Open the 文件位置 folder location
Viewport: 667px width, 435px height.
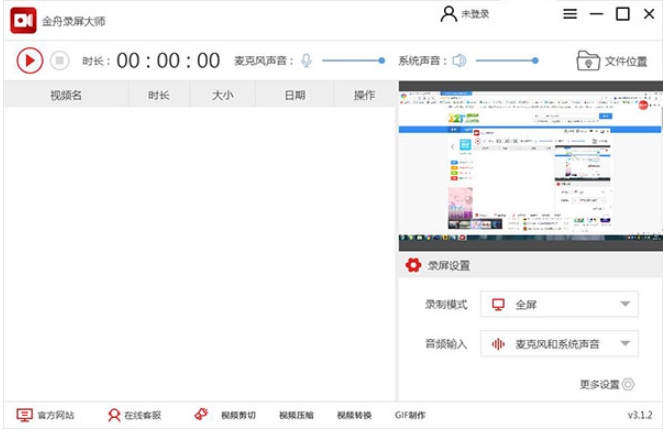(x=611, y=61)
